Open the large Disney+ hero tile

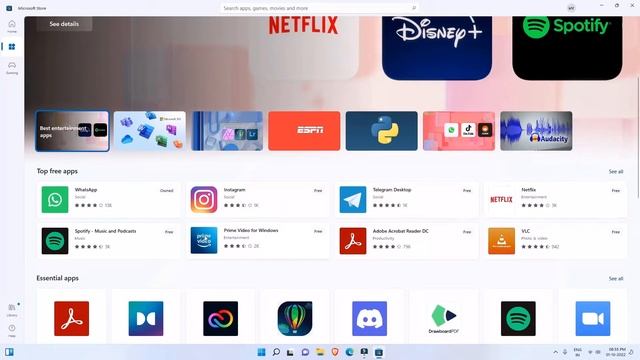[437, 48]
